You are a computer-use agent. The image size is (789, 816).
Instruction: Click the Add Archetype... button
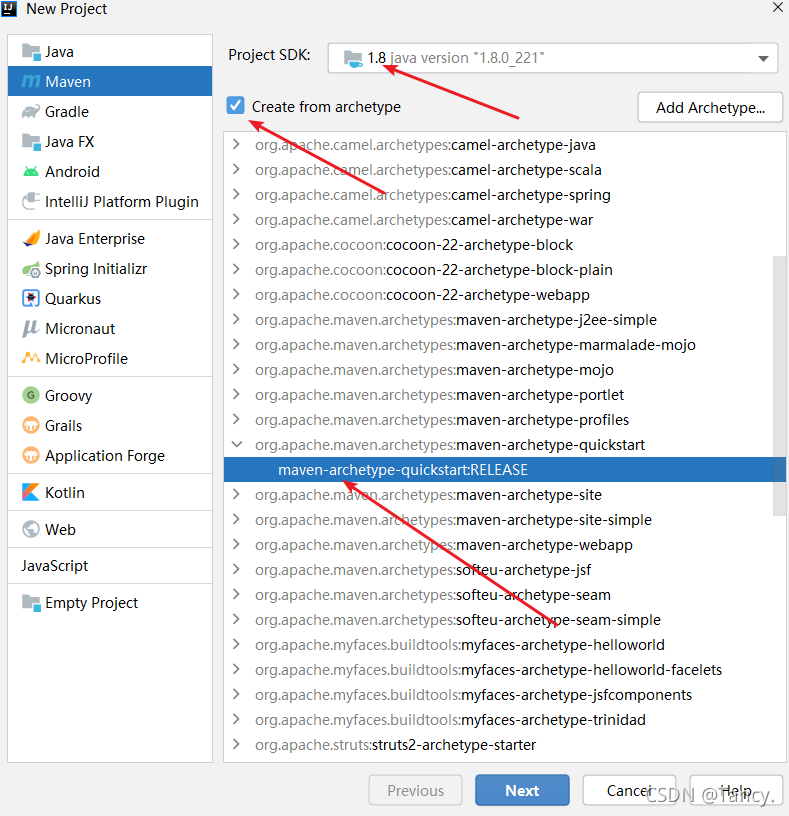coord(710,108)
